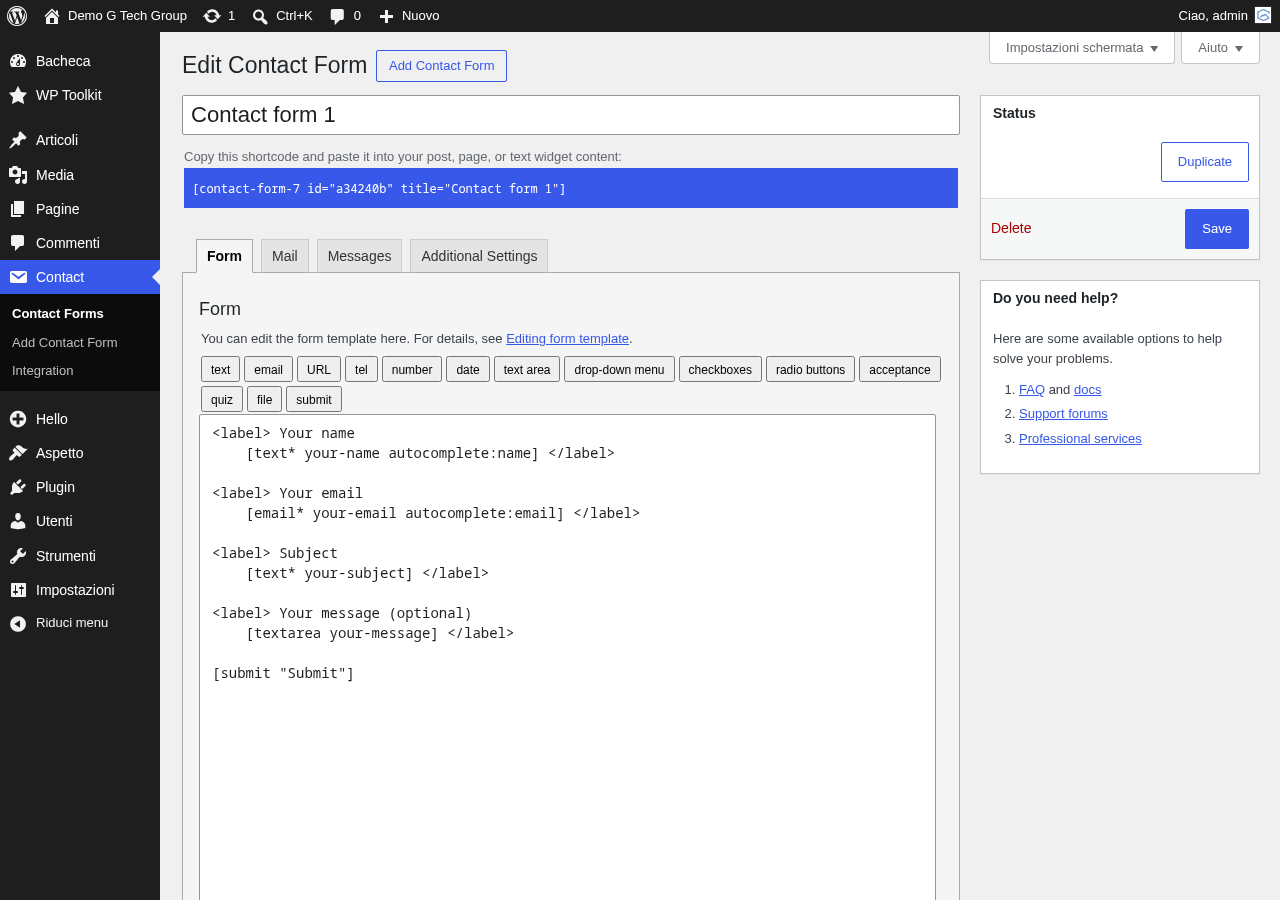The image size is (1280, 900).
Task: Expand Impostazioni schermata options
Action: (x=1082, y=47)
